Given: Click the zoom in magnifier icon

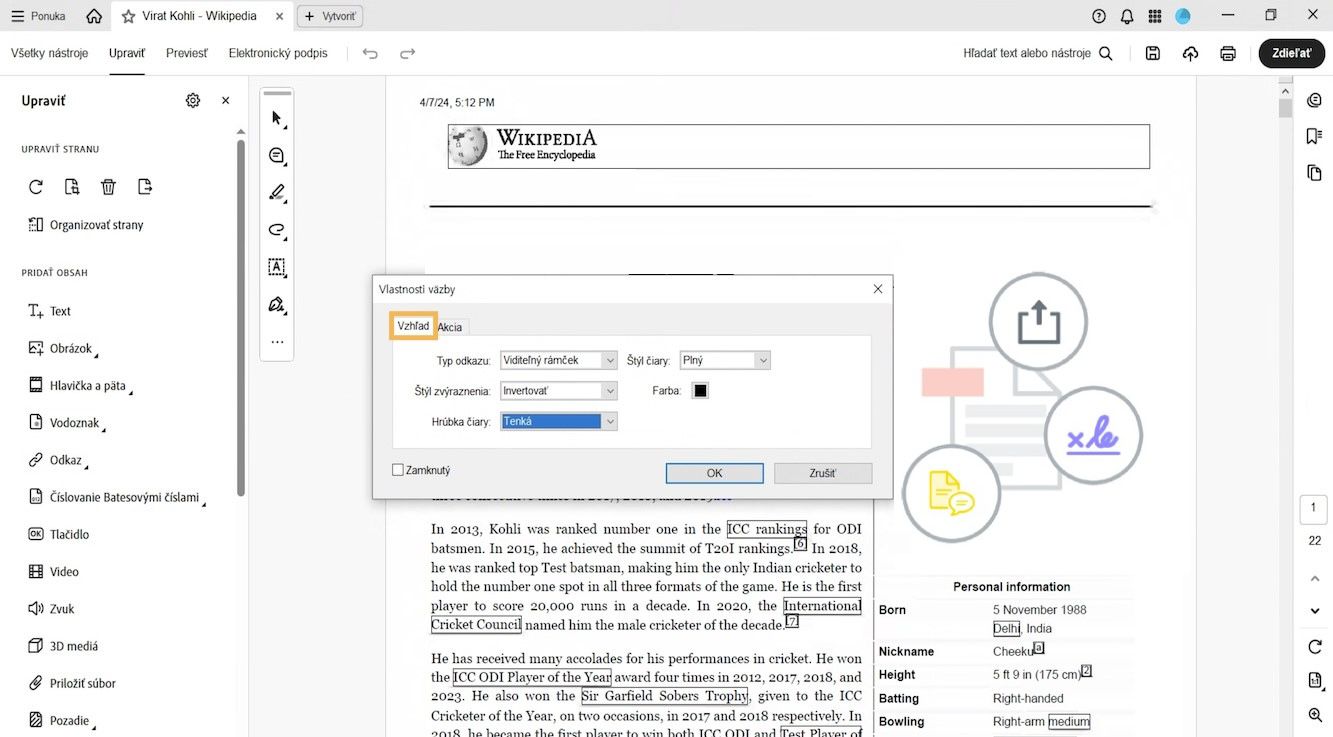Looking at the screenshot, I should 1315,715.
